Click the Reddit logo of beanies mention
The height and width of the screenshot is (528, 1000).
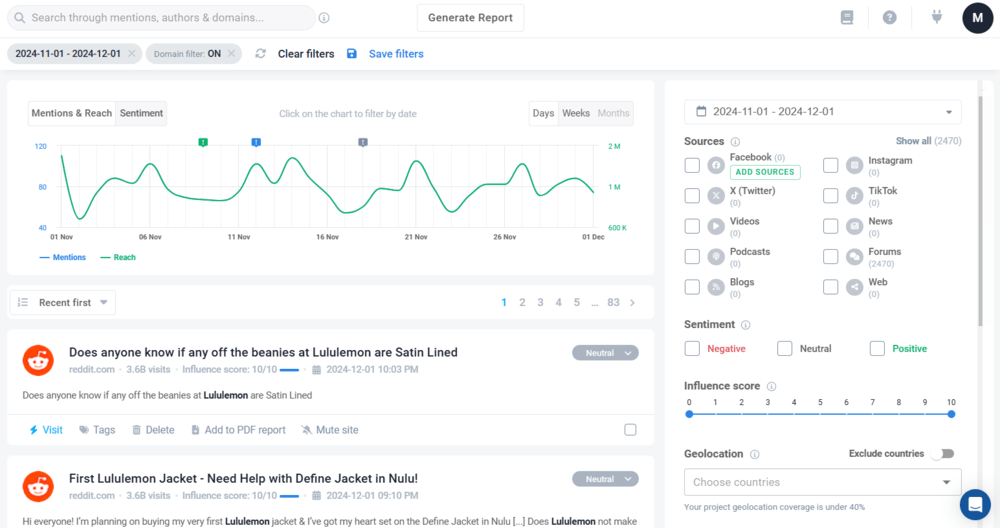[38, 360]
